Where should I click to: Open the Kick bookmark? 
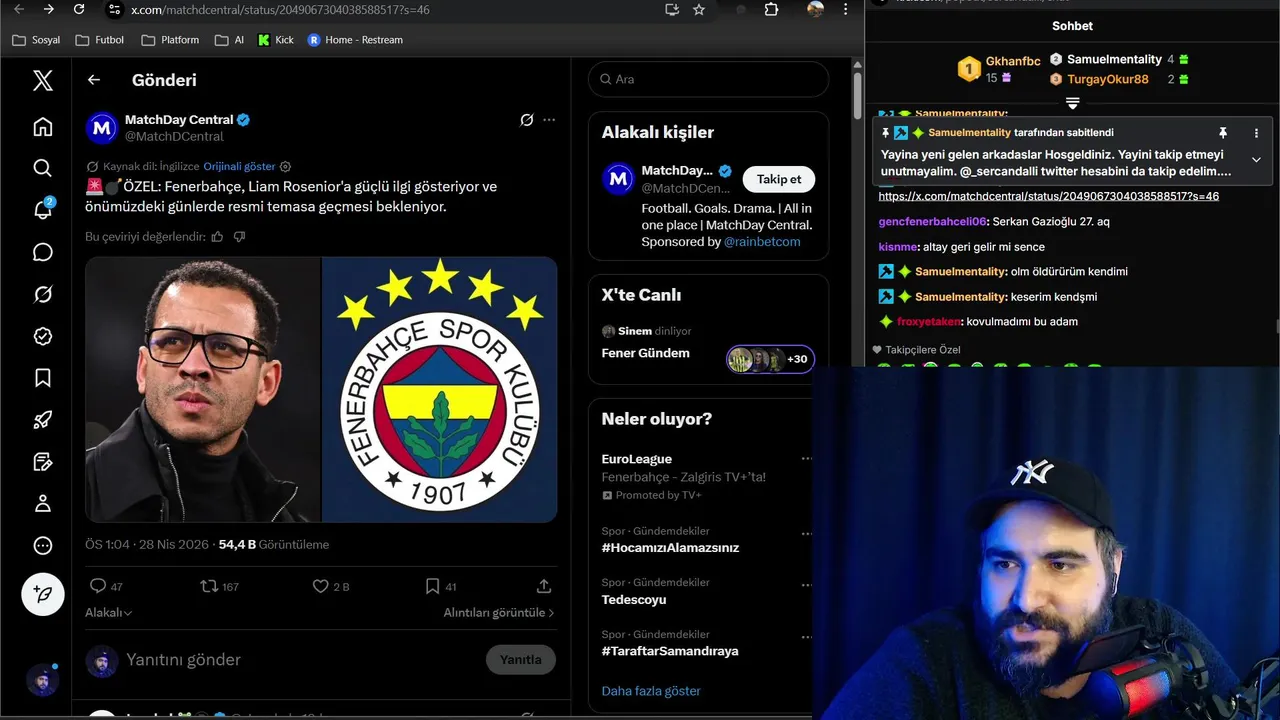coord(276,40)
